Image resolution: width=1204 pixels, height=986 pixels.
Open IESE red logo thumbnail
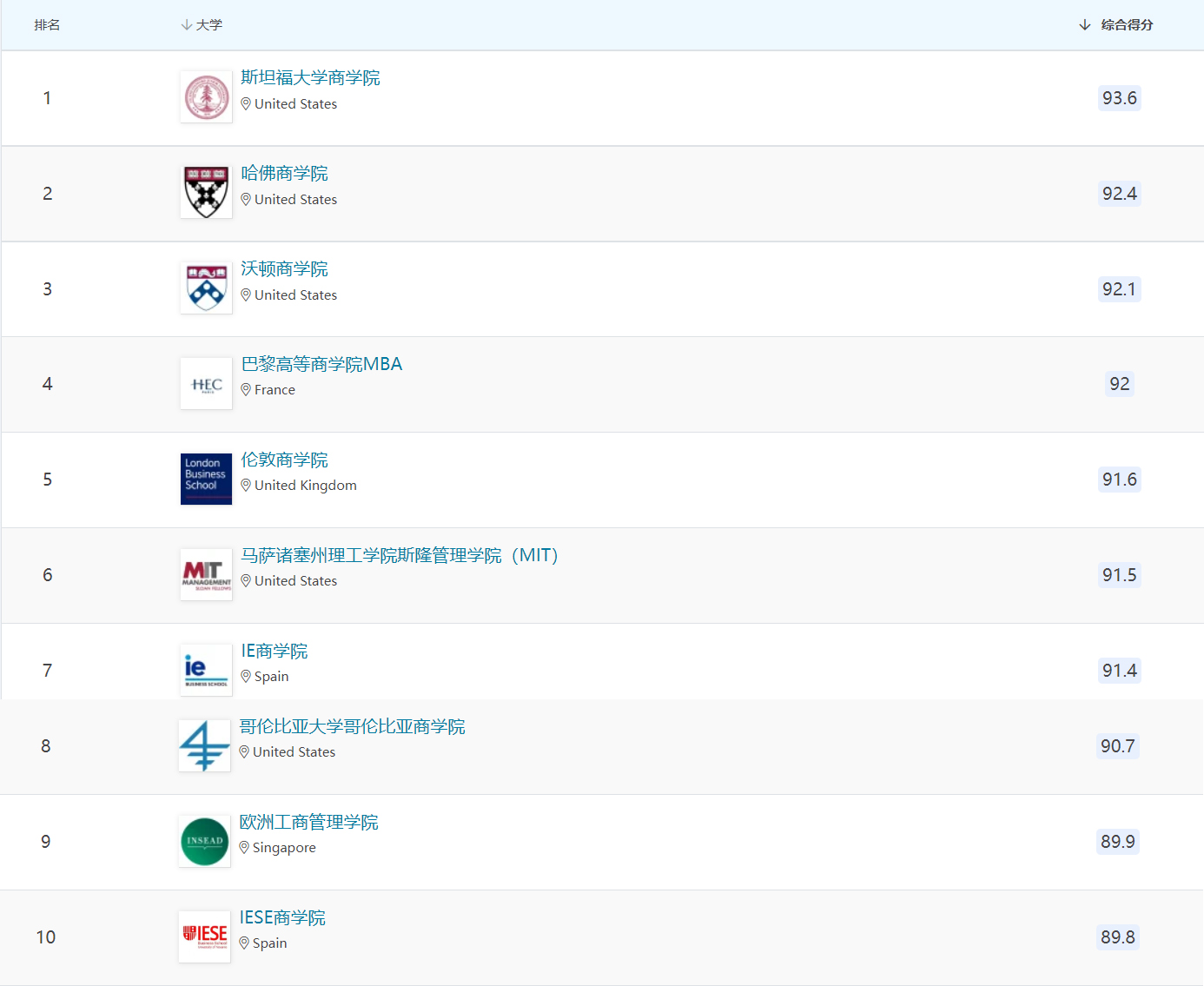[x=204, y=936]
